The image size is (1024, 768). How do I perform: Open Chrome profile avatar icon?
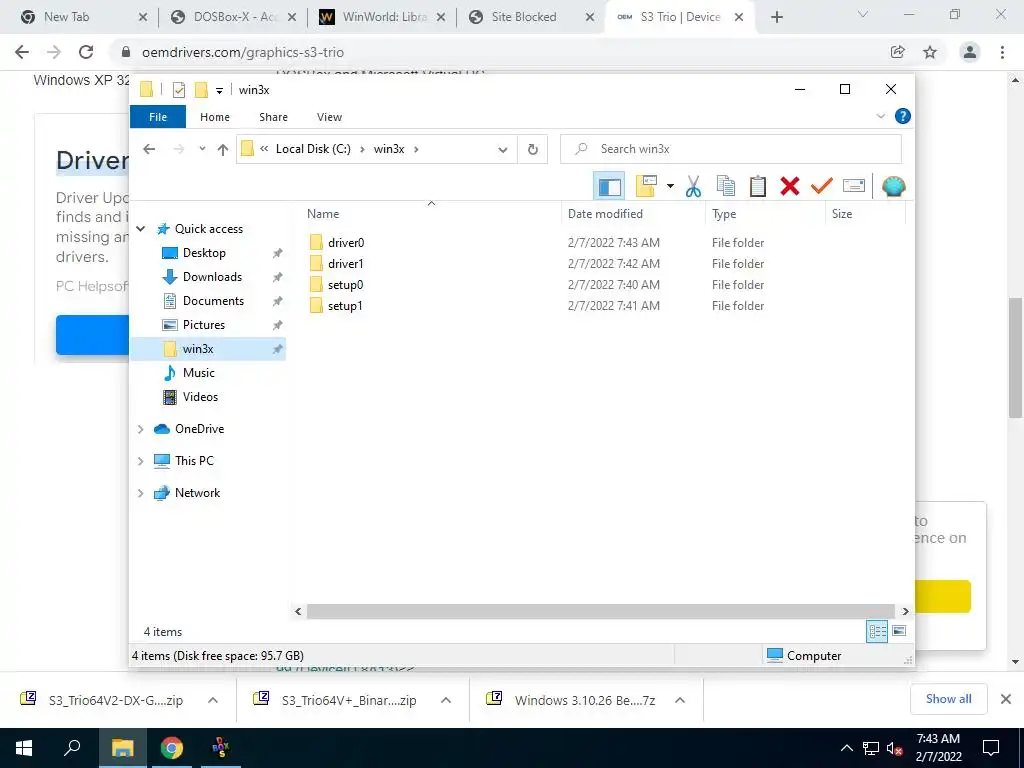(970, 52)
